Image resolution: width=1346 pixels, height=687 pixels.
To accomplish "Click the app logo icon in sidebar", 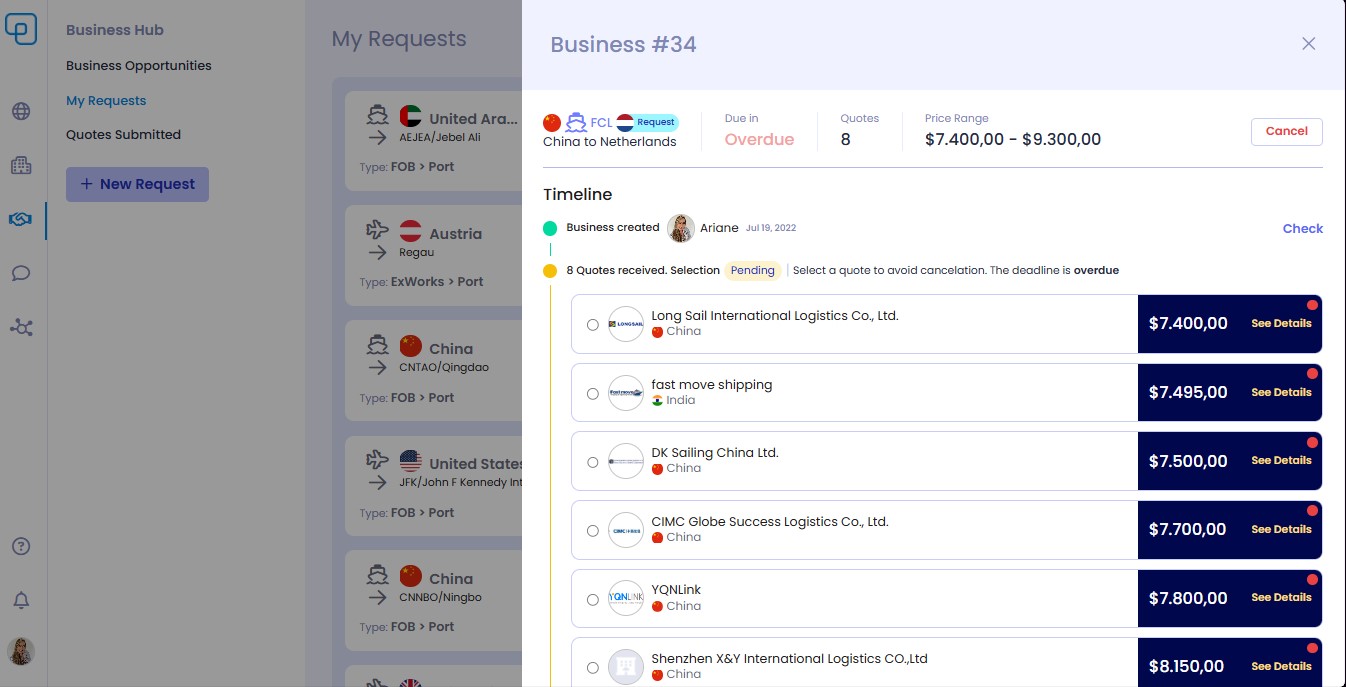I will point(21,28).
